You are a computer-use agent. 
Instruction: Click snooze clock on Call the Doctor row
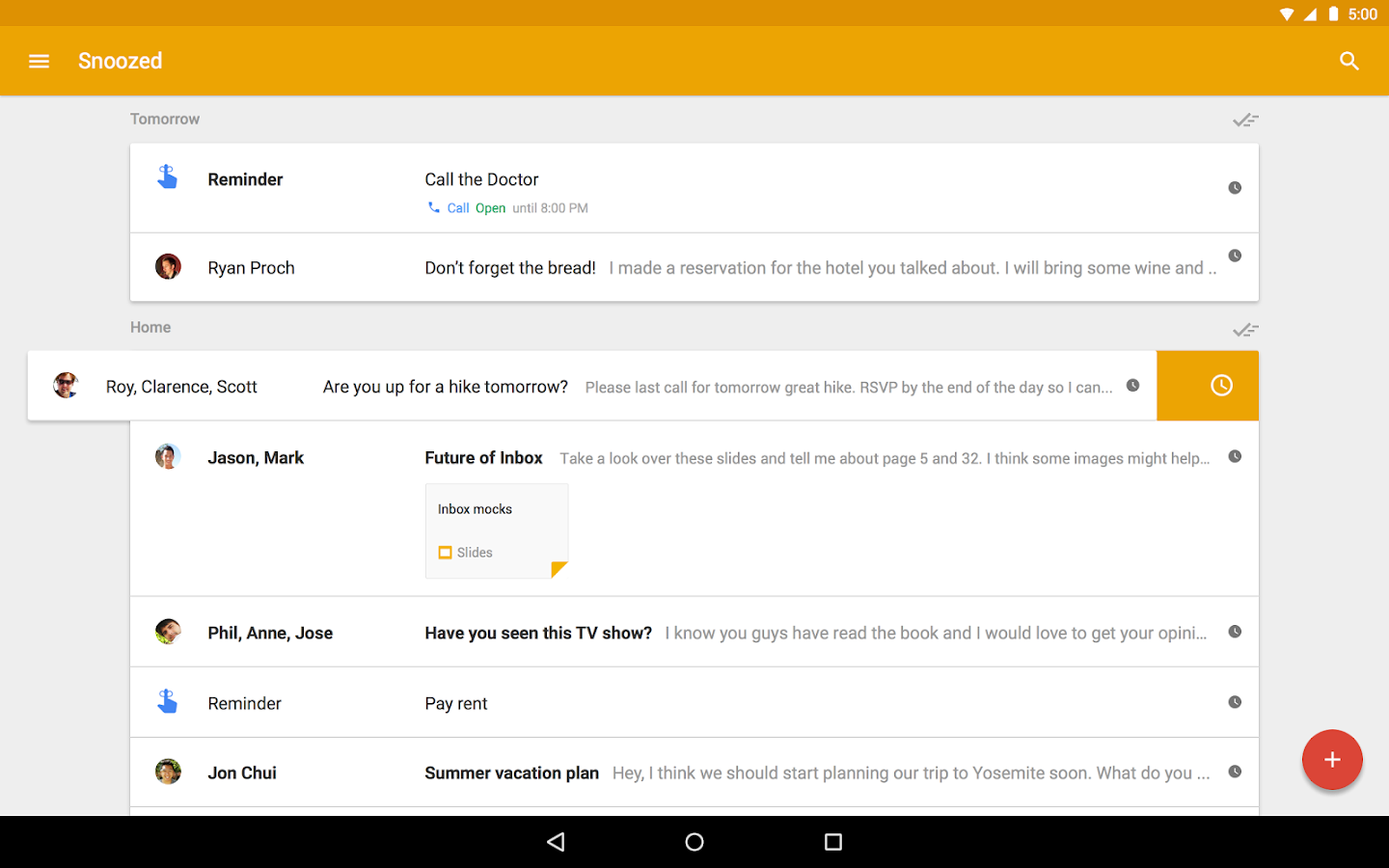pyautogui.click(x=1235, y=187)
